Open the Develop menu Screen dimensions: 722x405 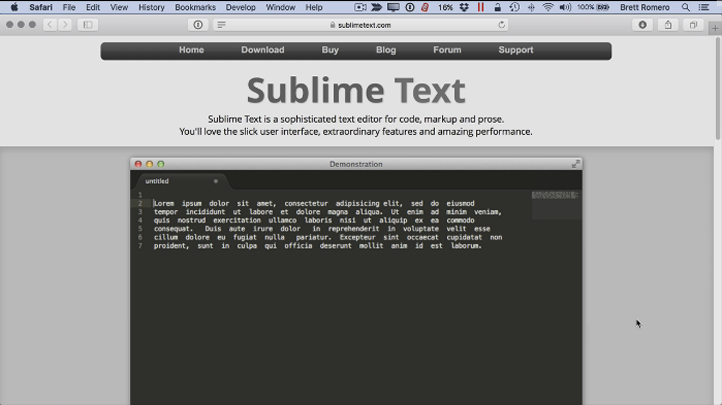[x=240, y=7]
